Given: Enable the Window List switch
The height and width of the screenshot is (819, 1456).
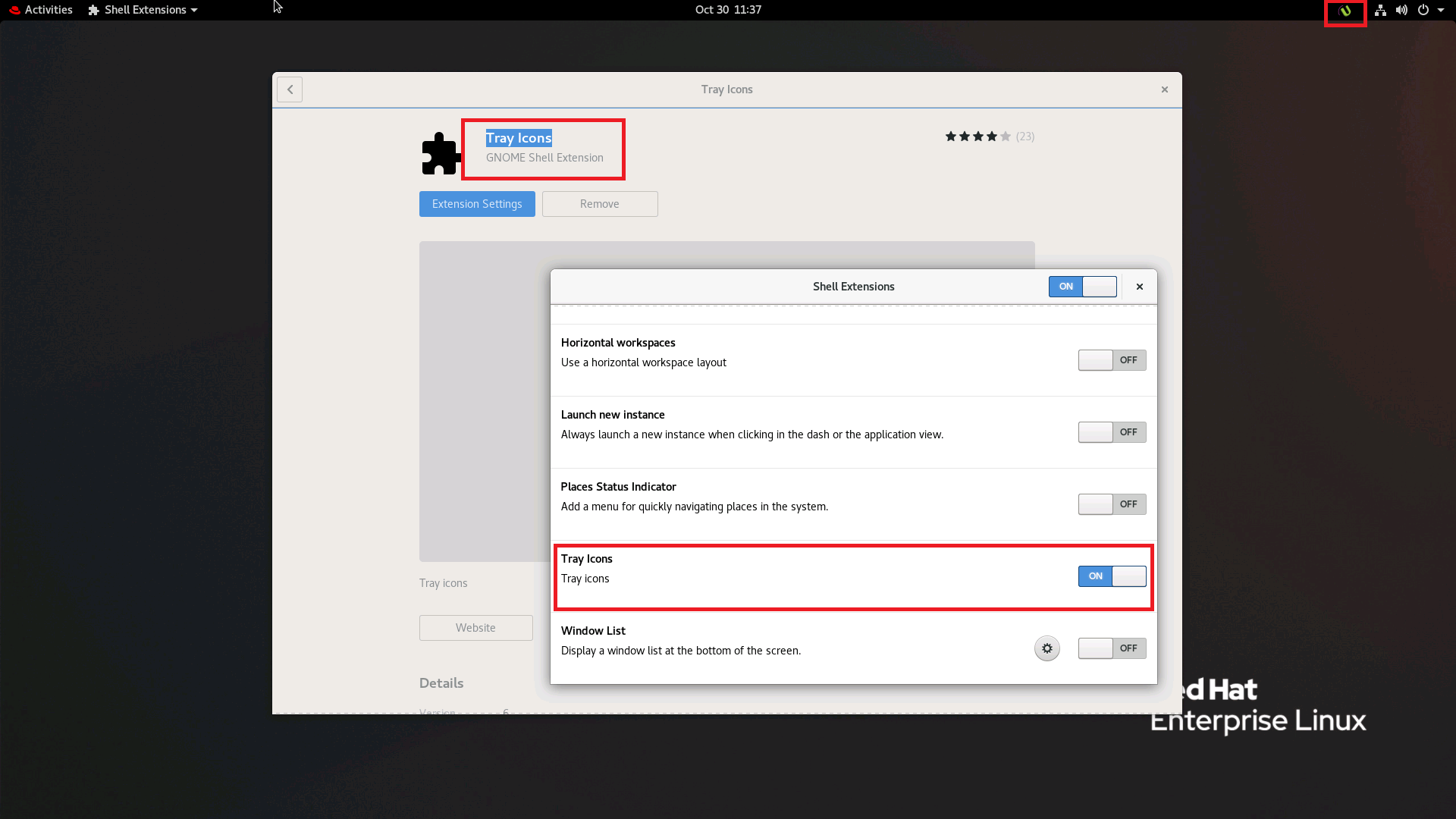Looking at the screenshot, I should coord(1112,648).
